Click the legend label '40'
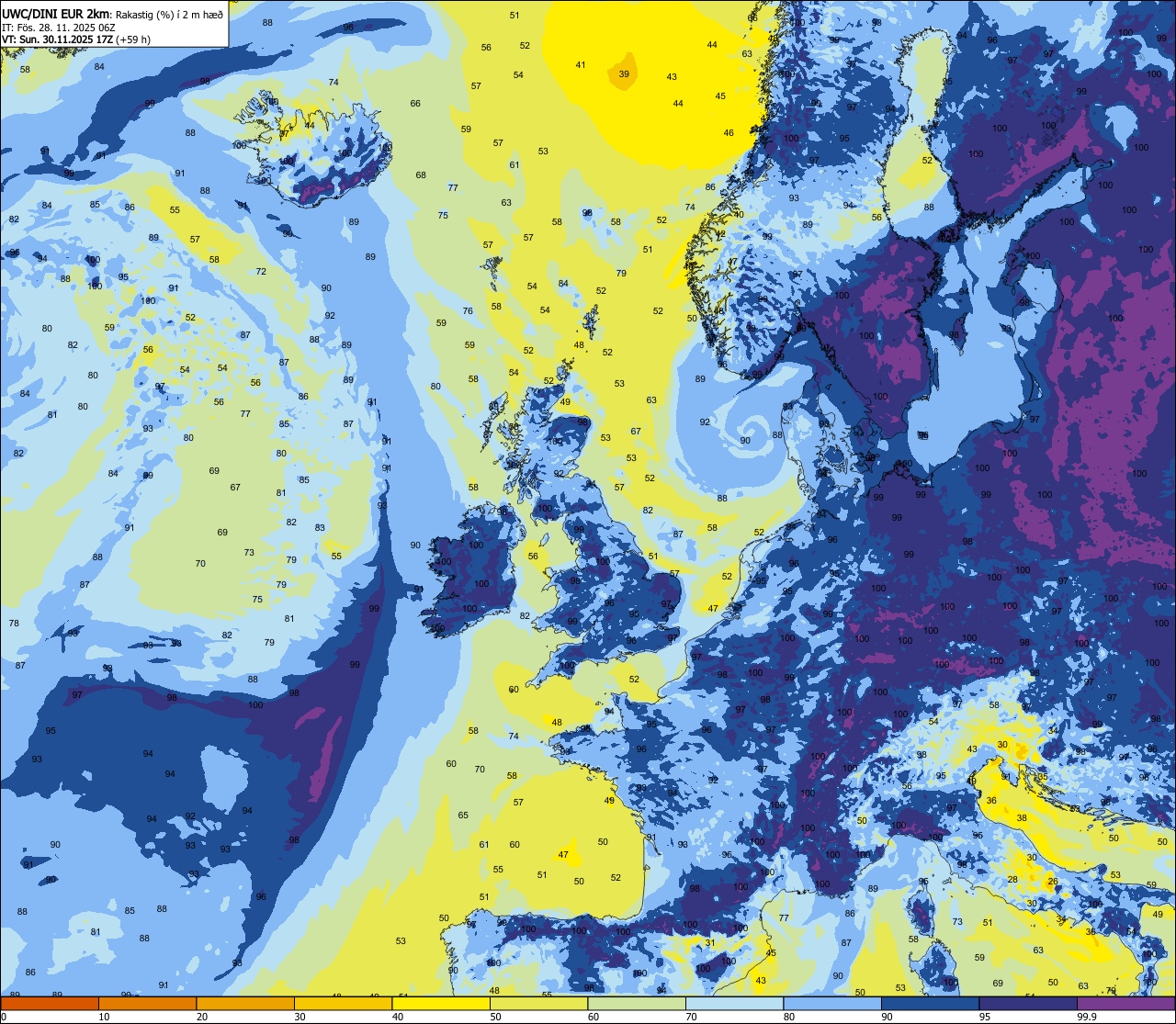This screenshot has height=1024, width=1176. (398, 1017)
